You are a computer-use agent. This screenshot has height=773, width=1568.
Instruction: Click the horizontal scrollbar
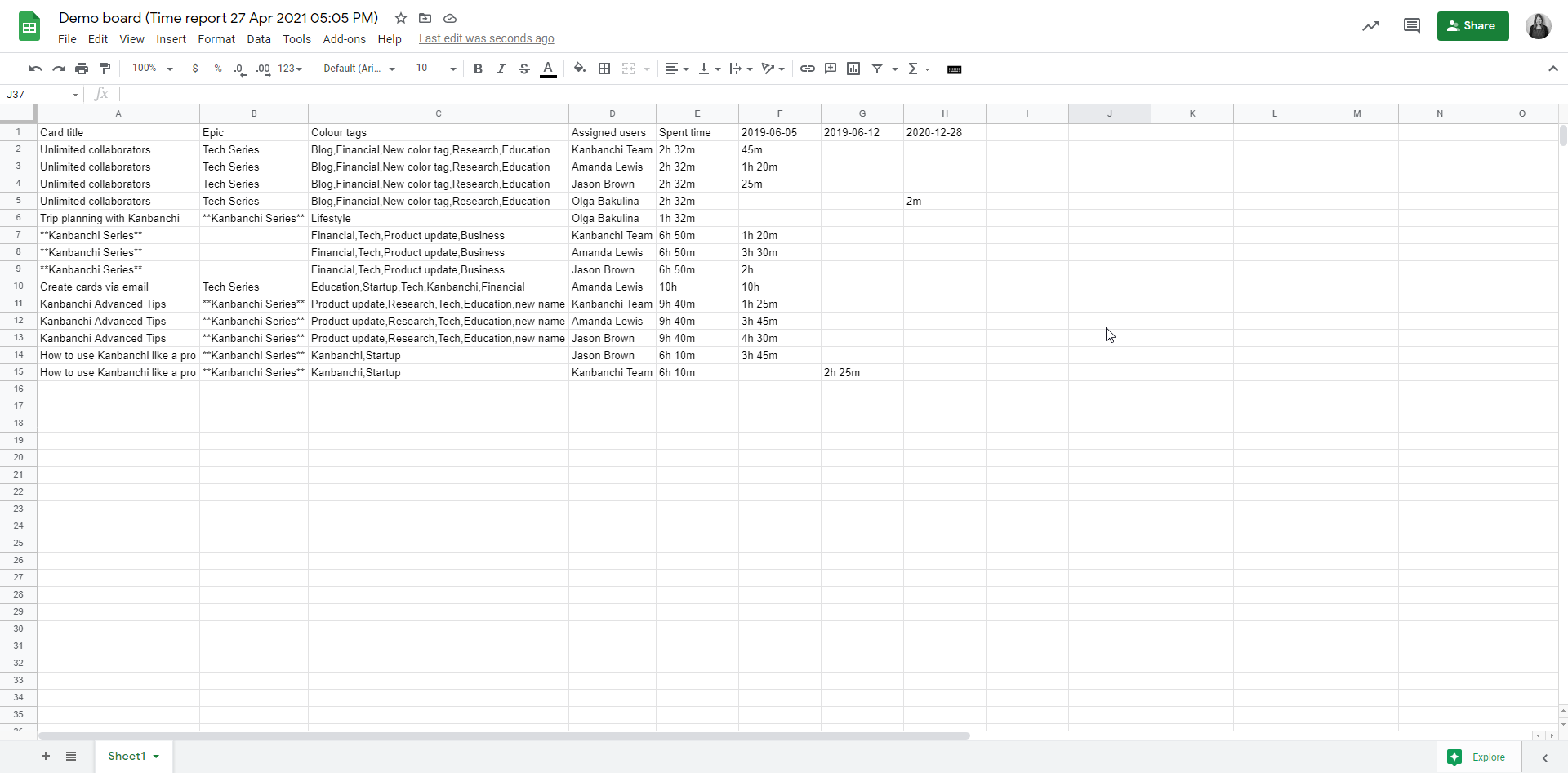tap(504, 735)
